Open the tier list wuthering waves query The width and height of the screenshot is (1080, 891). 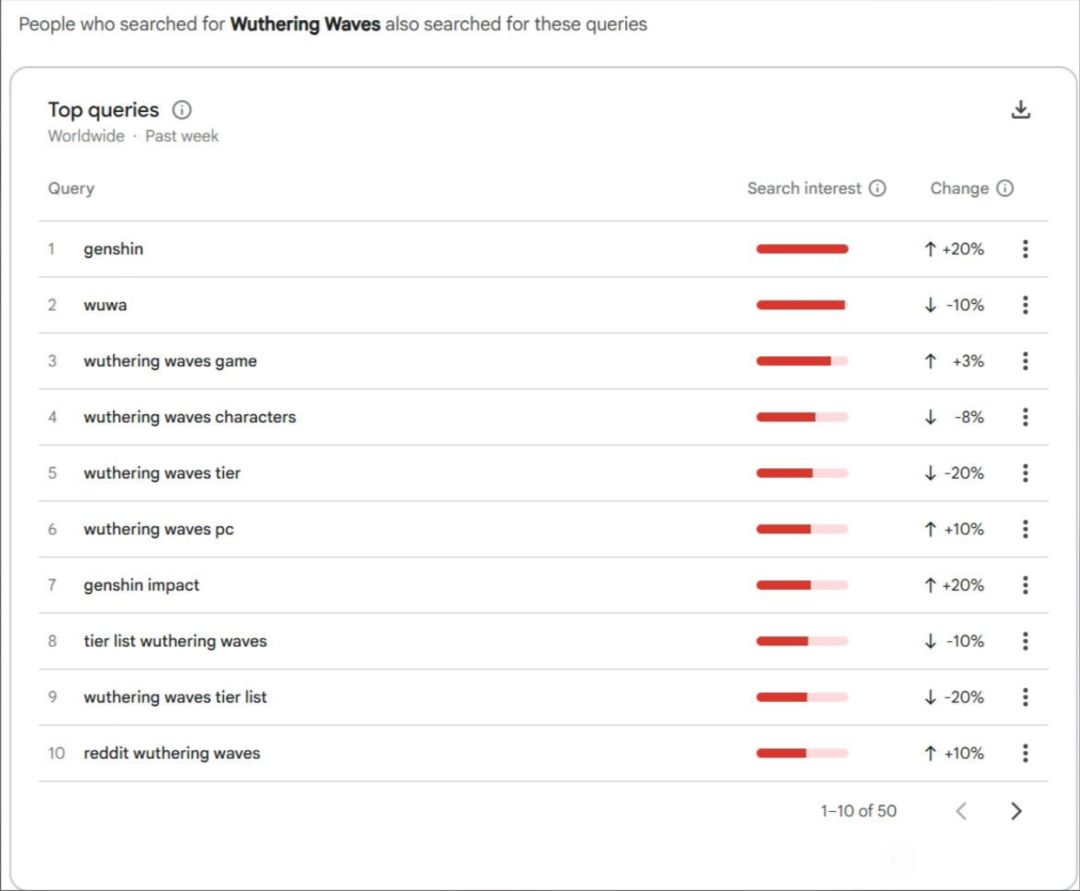[175, 641]
